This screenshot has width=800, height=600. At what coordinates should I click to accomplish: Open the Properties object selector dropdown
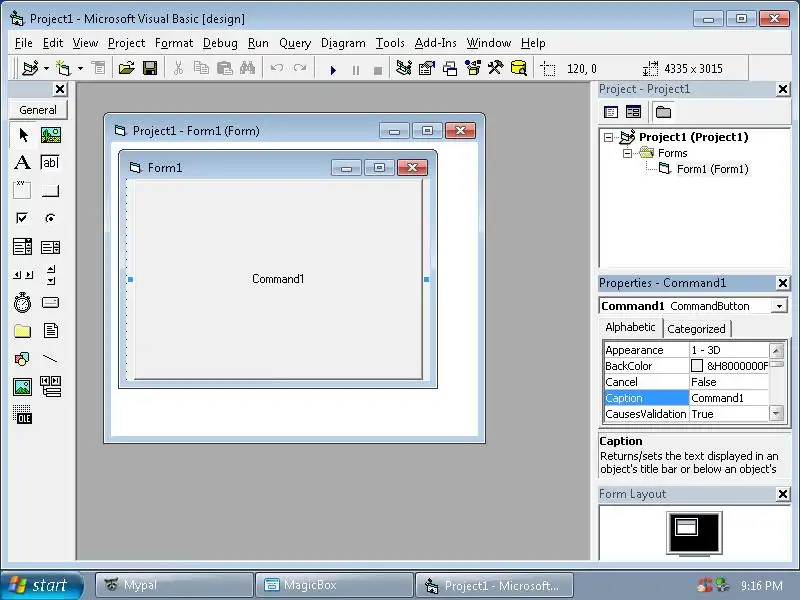coord(779,307)
